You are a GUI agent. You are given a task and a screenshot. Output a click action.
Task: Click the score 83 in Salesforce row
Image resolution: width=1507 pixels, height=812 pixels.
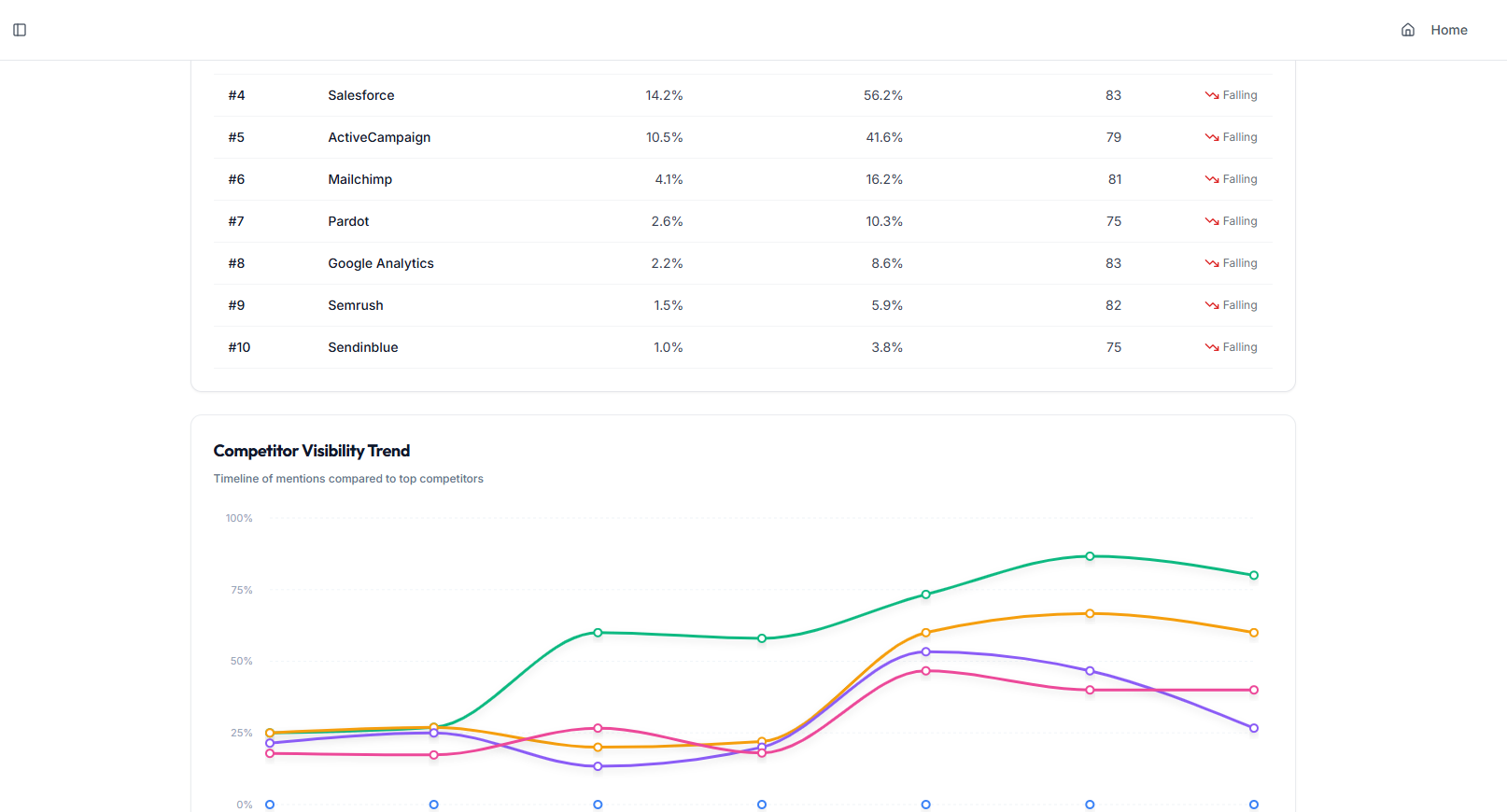[x=1113, y=95]
